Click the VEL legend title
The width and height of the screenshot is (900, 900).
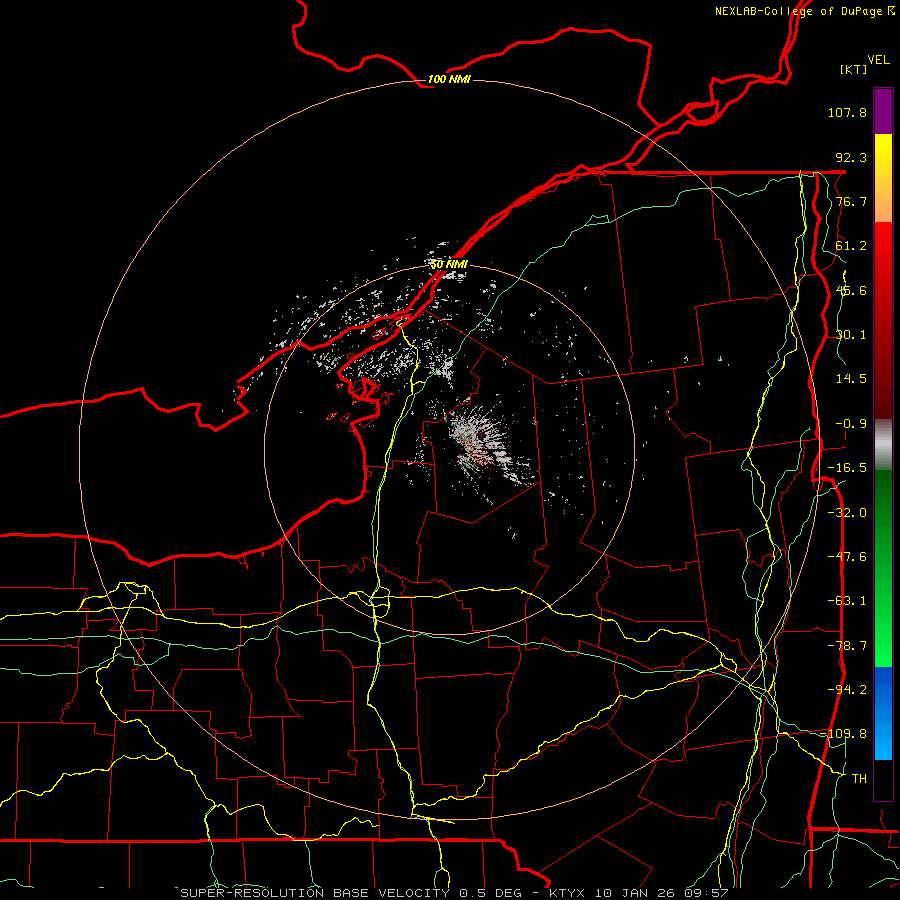click(879, 60)
